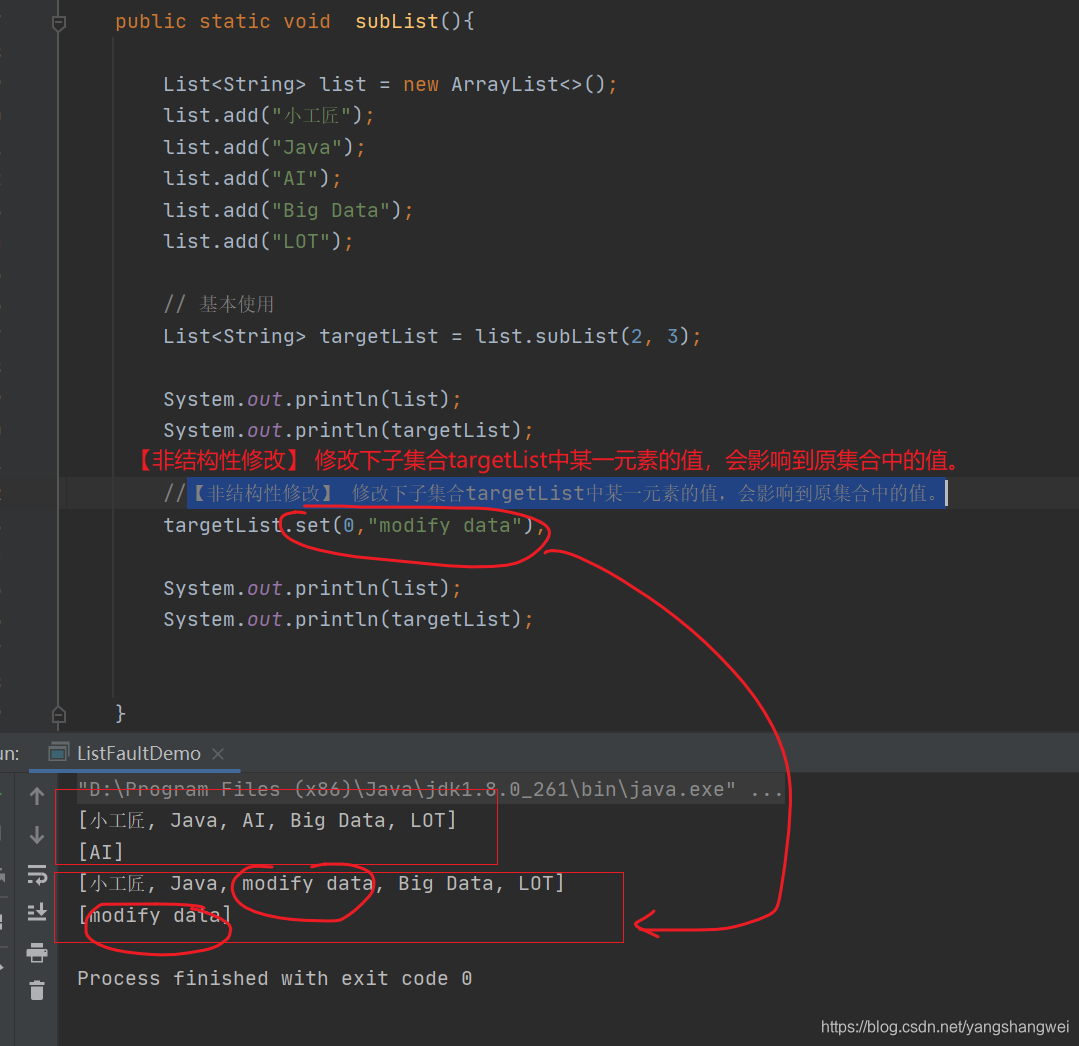Click targetList.set modify data line
The width and height of the screenshot is (1079, 1046).
(x=354, y=526)
